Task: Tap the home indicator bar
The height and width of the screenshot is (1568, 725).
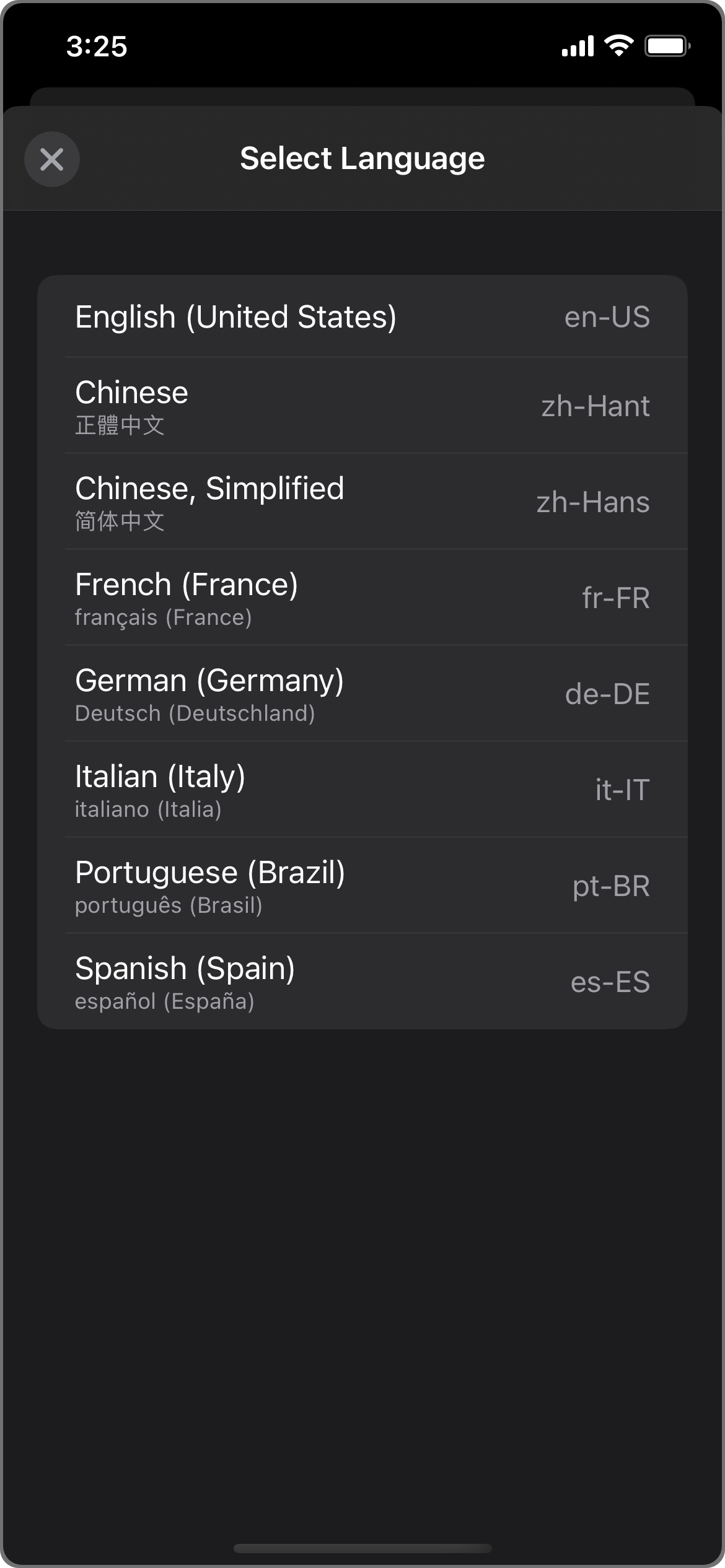Action: tap(362, 1548)
